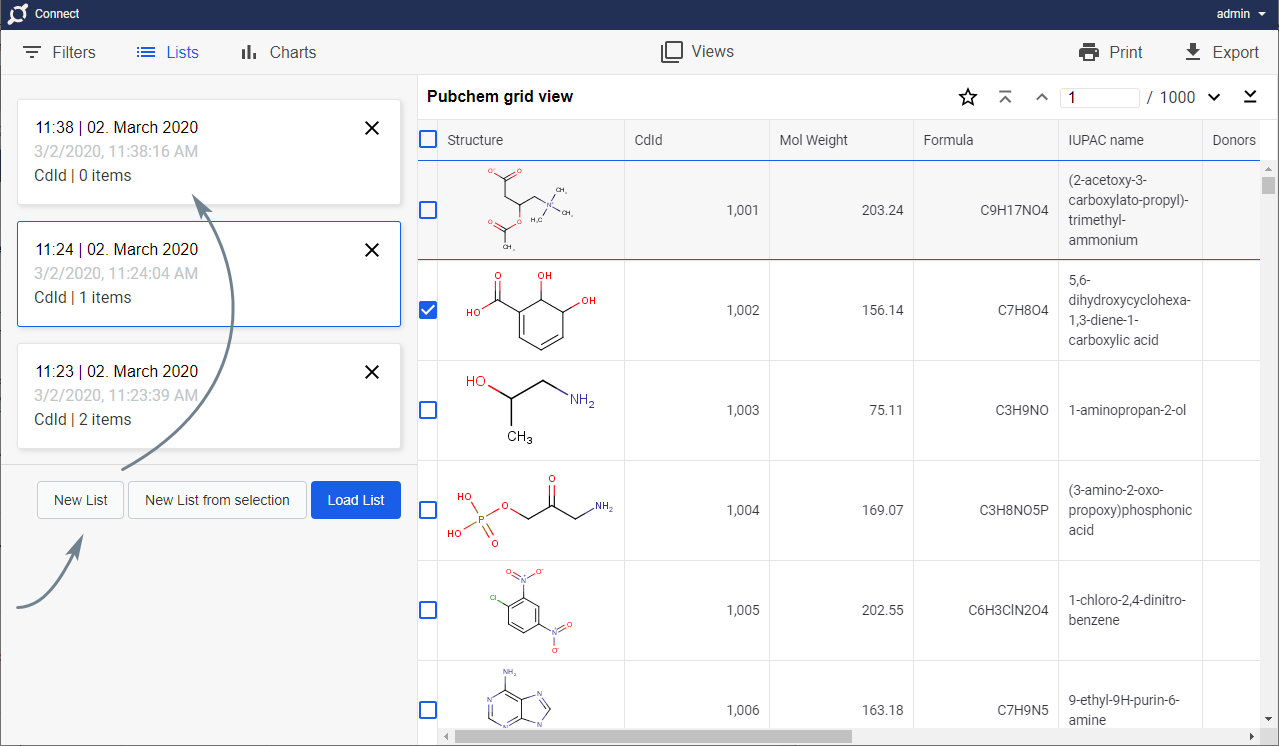1279x746 pixels.
Task: Remove the 11:23 list with X
Action: tap(372, 372)
